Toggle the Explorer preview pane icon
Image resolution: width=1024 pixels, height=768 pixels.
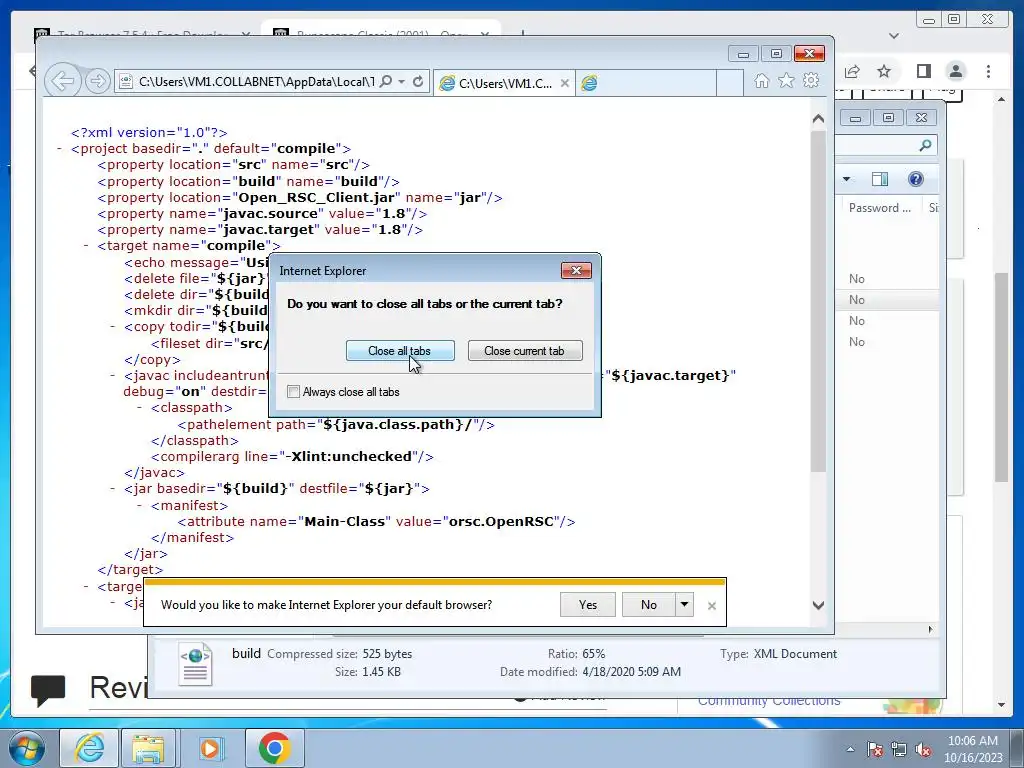click(880, 179)
